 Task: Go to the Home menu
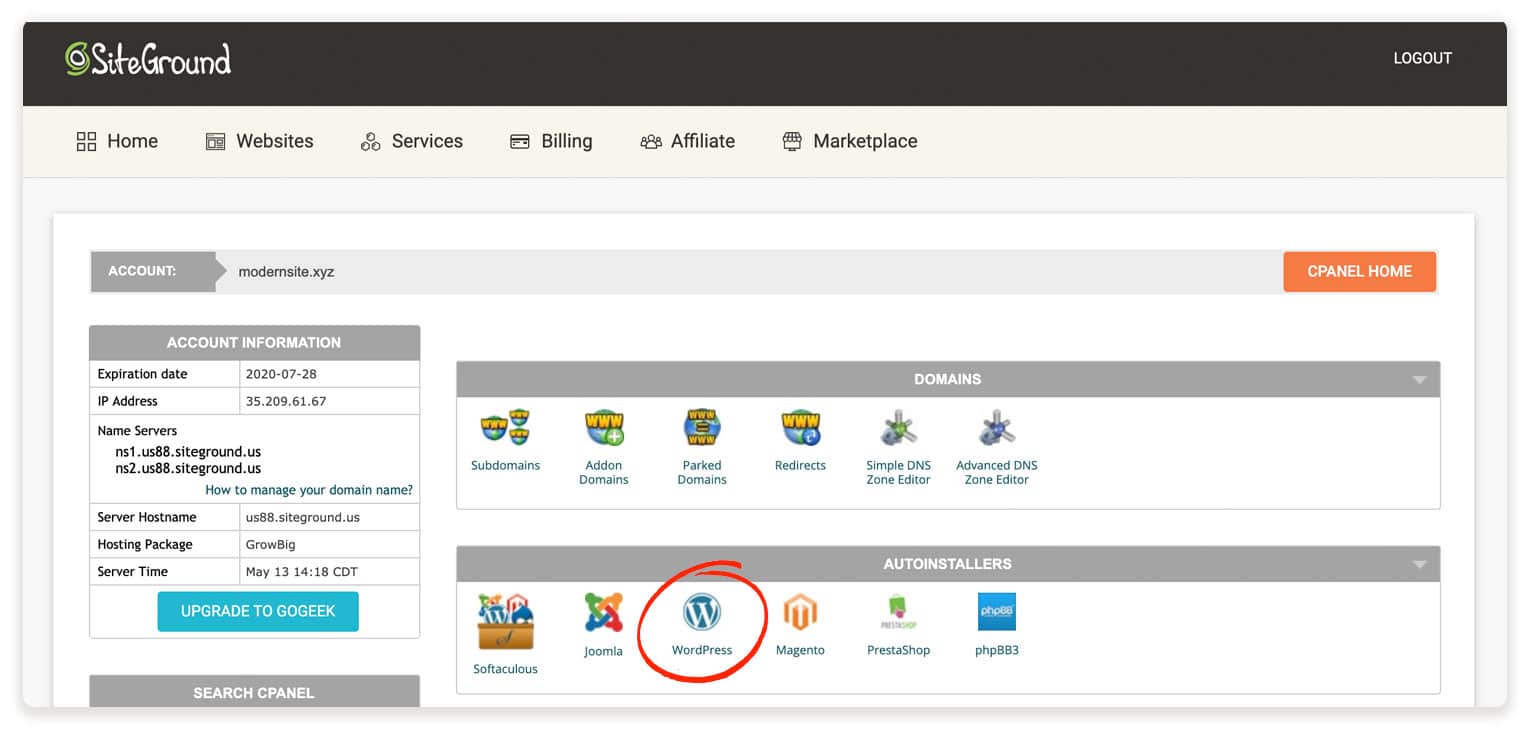[x=117, y=141]
